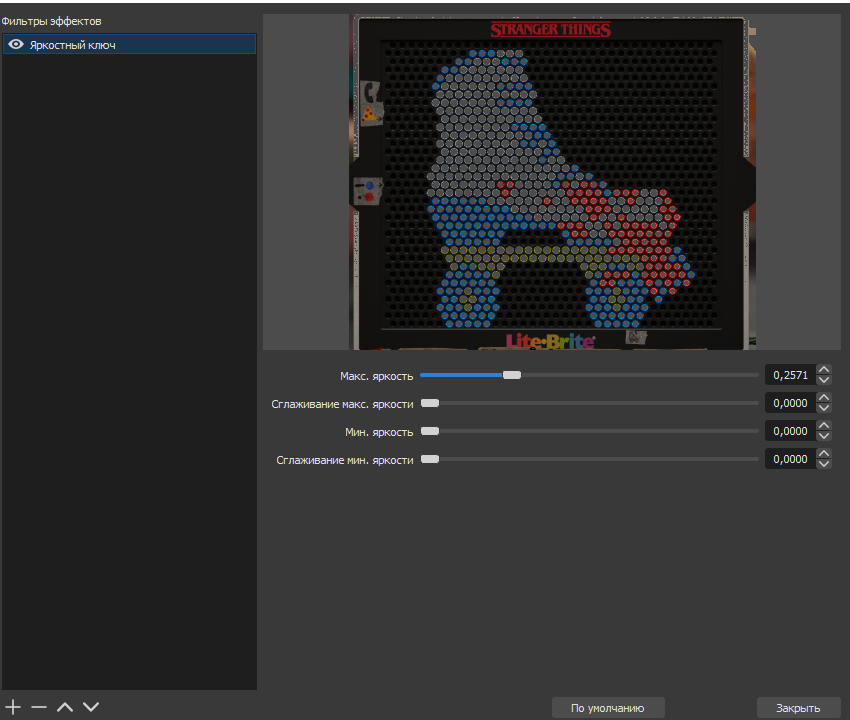The width and height of the screenshot is (850, 720).
Task: Increase Сглаживание мин. яркости with up spinner
Action: tap(824, 454)
